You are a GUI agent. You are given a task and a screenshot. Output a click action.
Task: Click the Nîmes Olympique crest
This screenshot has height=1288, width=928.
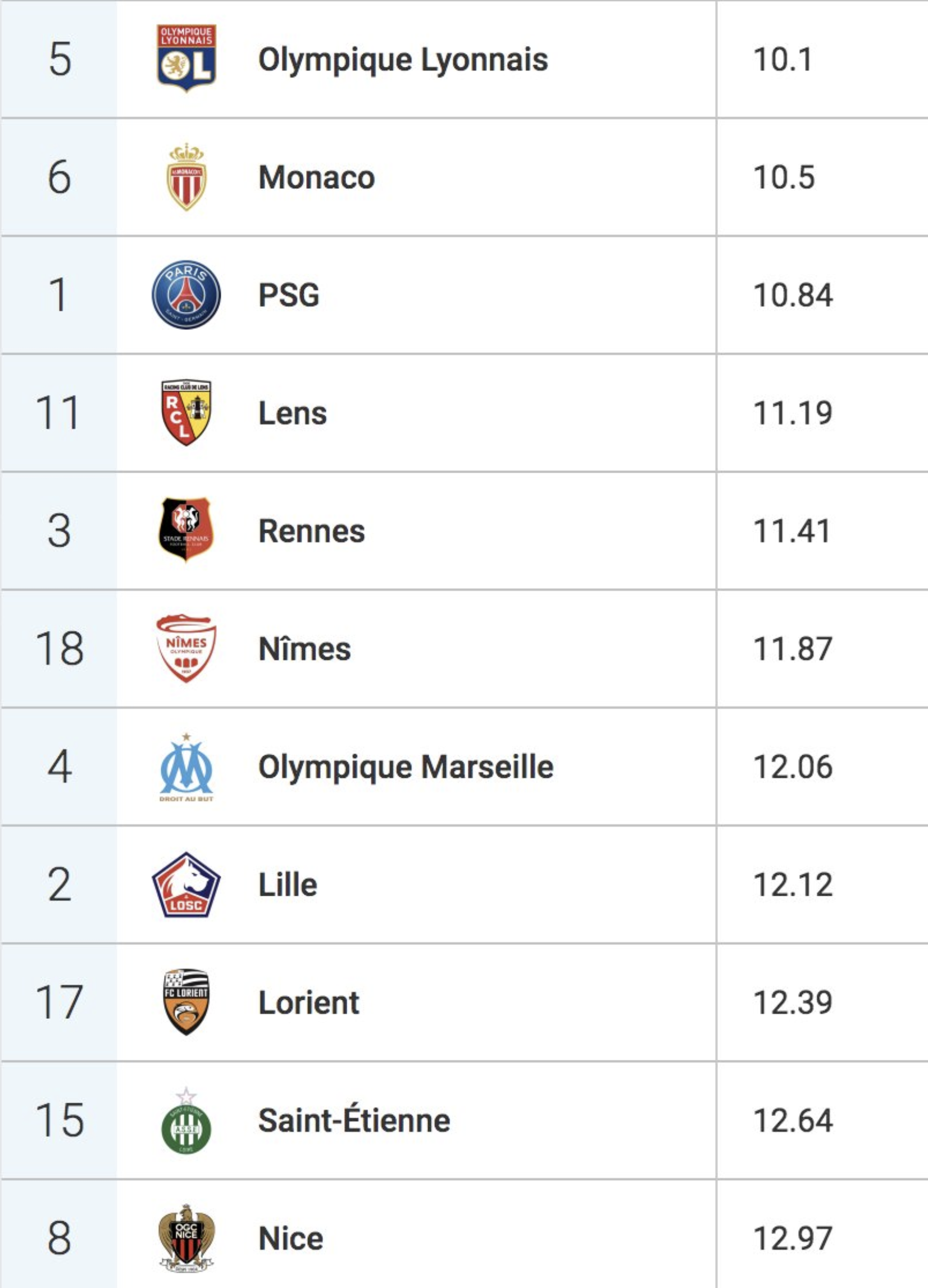pyautogui.click(x=186, y=648)
